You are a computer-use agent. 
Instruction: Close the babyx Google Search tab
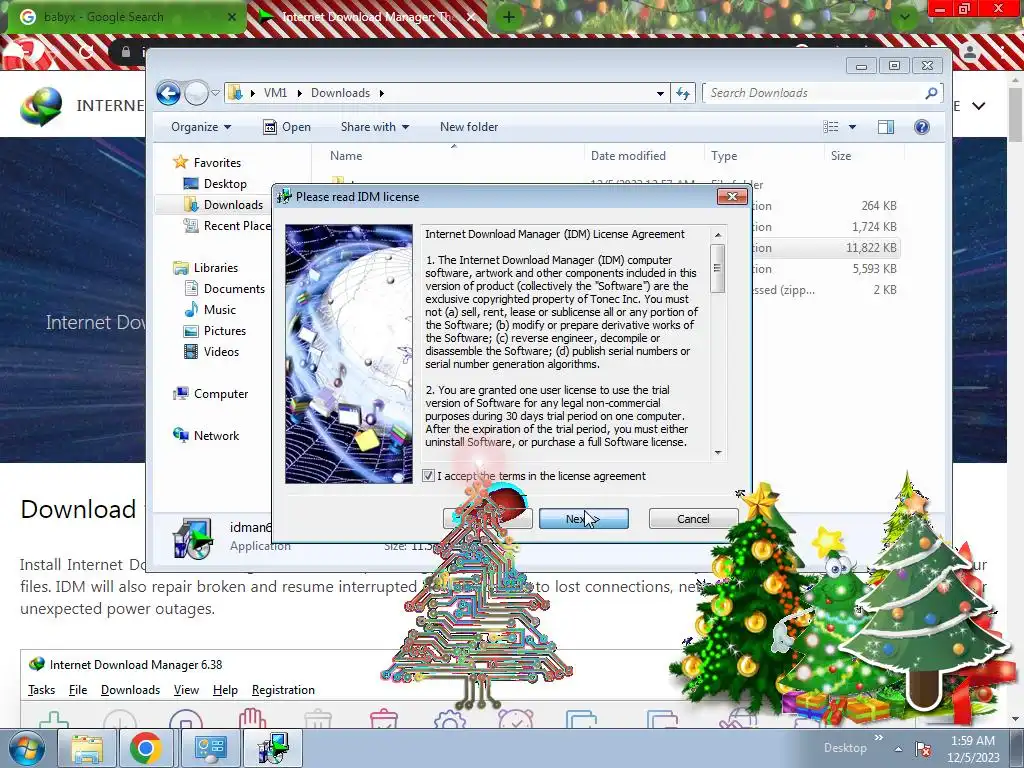coord(232,17)
